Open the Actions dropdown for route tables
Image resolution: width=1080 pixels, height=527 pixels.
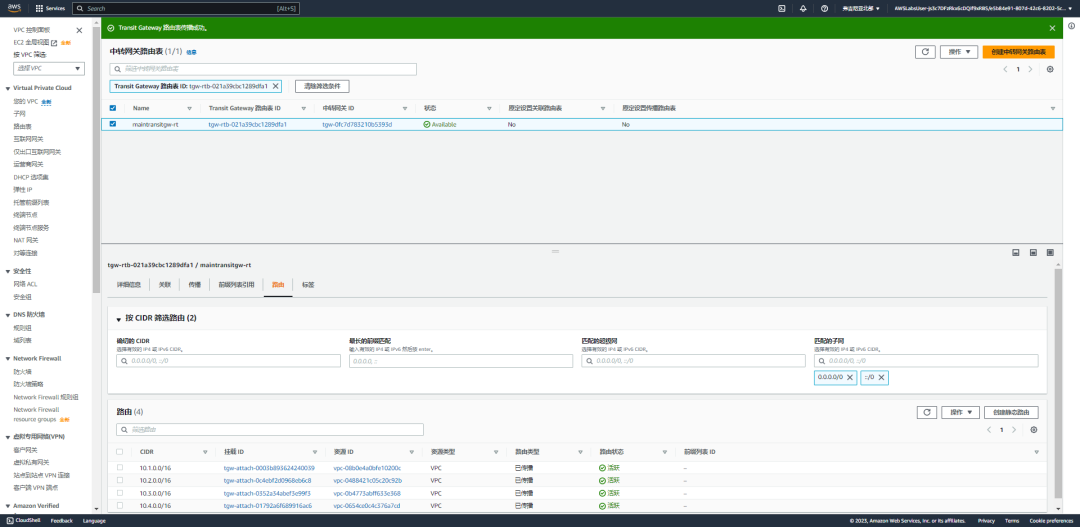(x=959, y=52)
